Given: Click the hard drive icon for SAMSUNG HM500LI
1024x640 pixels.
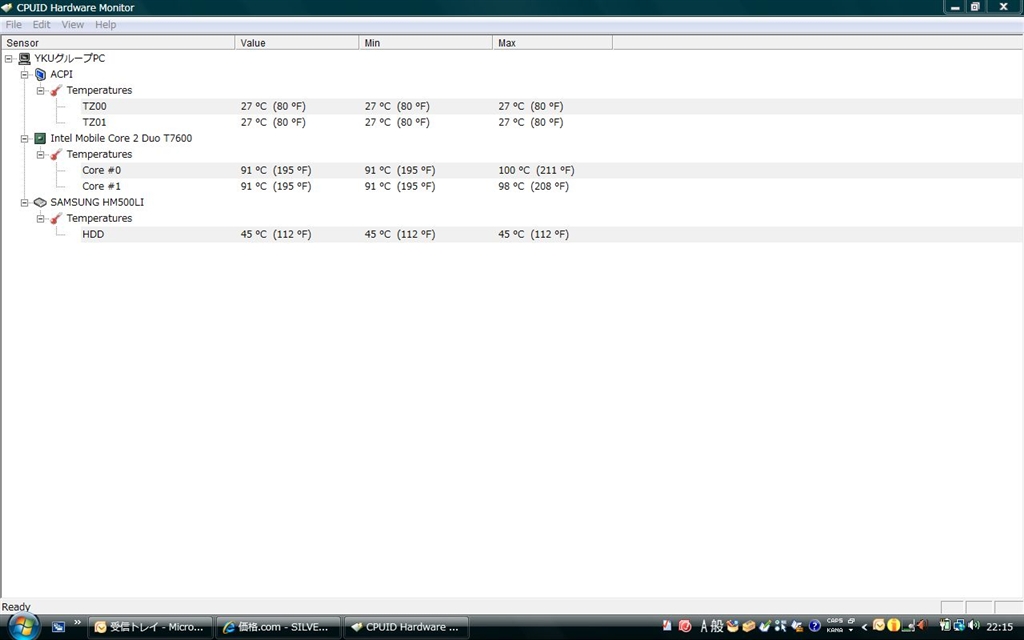Looking at the screenshot, I should [40, 202].
